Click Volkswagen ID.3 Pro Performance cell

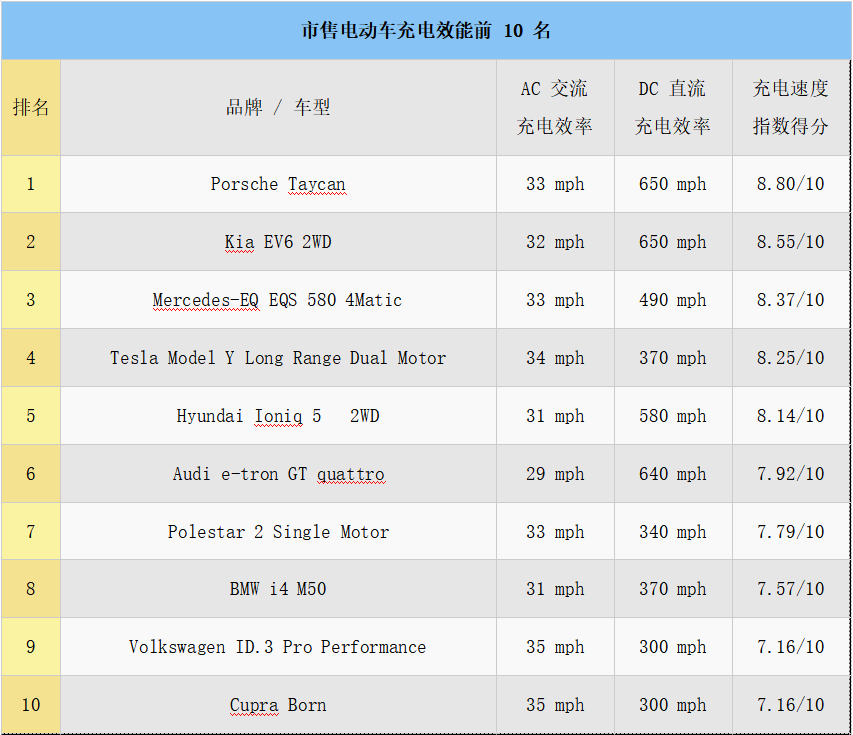(x=278, y=647)
